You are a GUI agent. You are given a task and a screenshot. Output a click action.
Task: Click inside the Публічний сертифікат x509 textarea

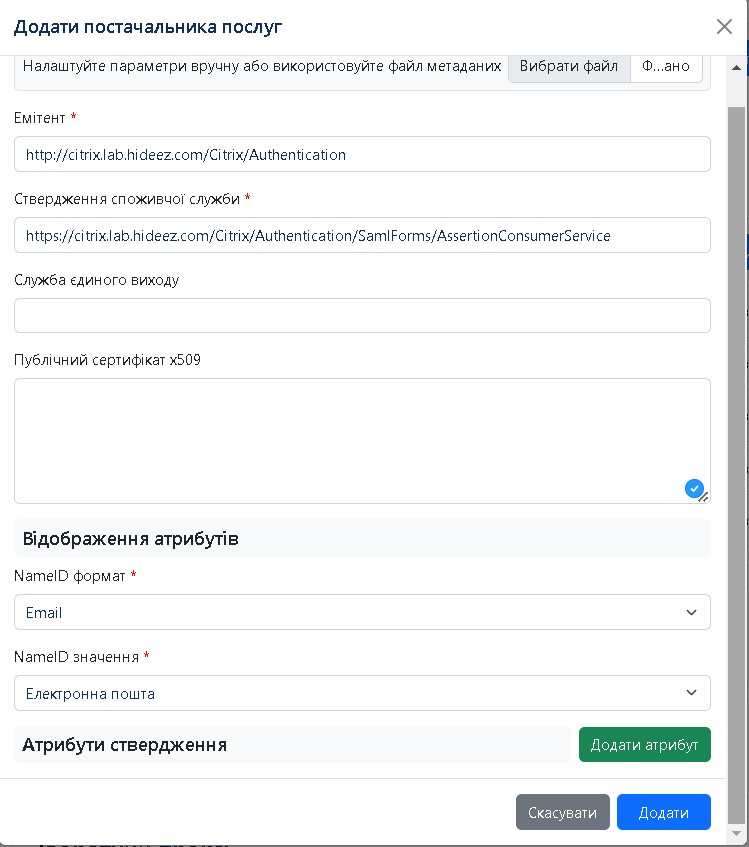coord(350,440)
